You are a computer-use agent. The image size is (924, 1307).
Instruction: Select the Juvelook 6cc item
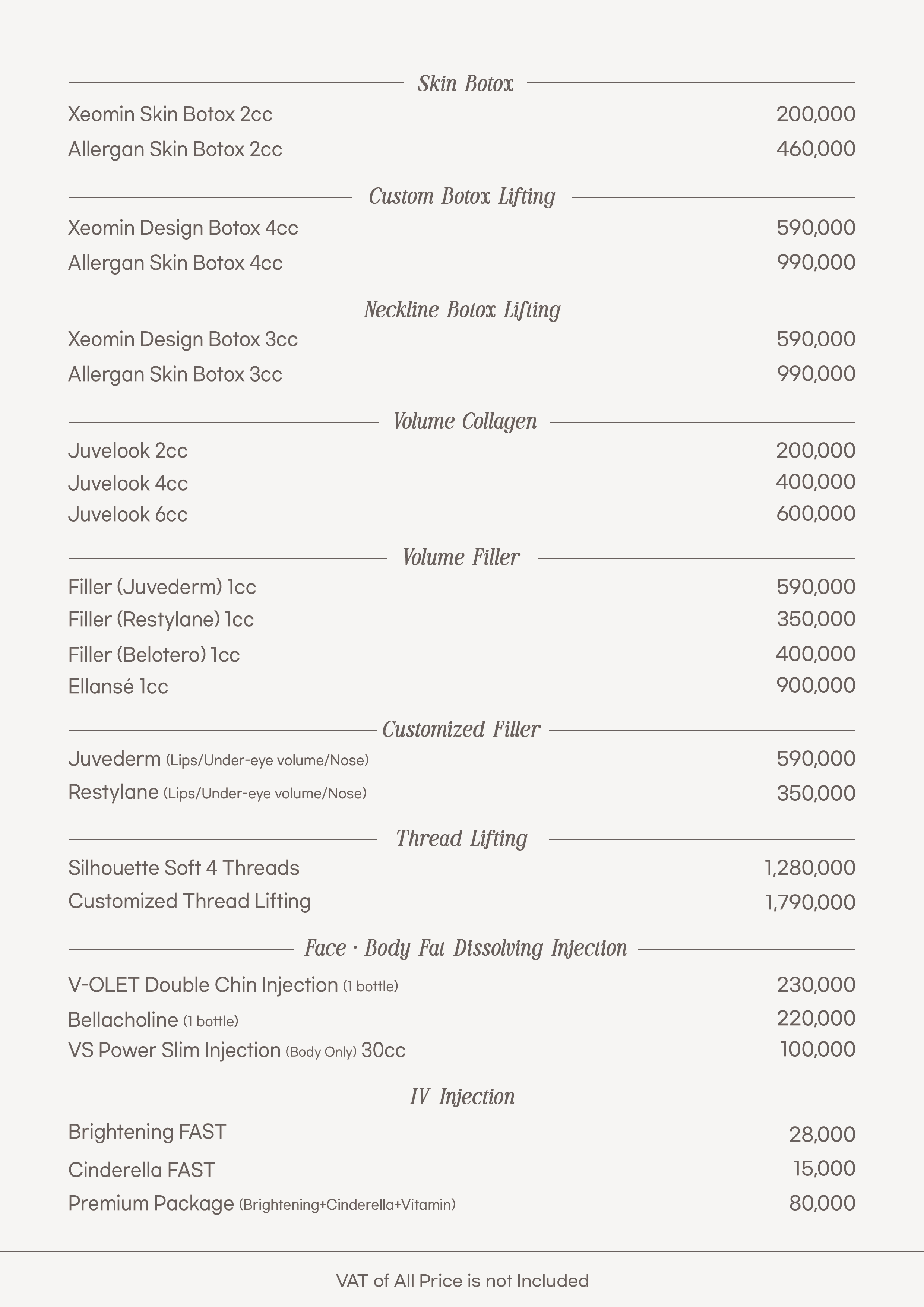coord(127,514)
